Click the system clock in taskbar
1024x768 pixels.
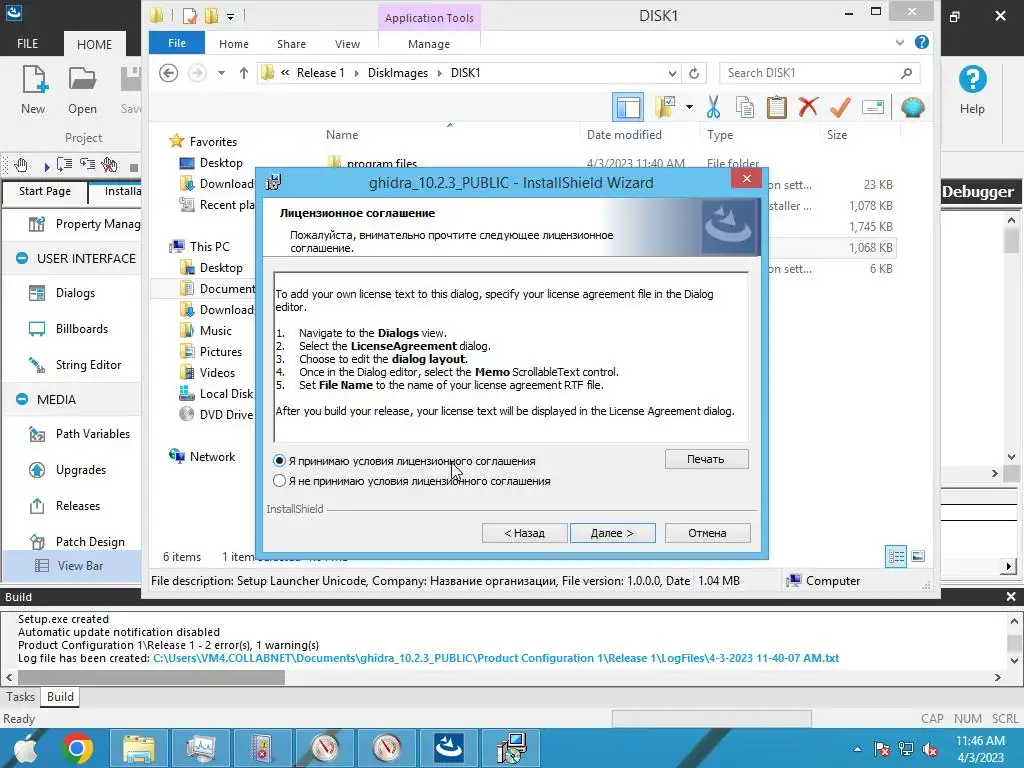click(980, 749)
